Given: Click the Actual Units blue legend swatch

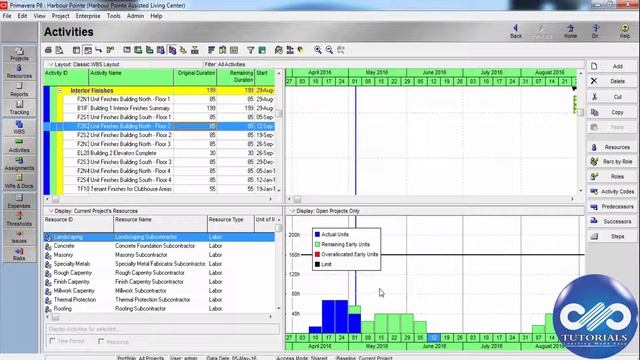Looking at the screenshot, I should pyautogui.click(x=317, y=234).
